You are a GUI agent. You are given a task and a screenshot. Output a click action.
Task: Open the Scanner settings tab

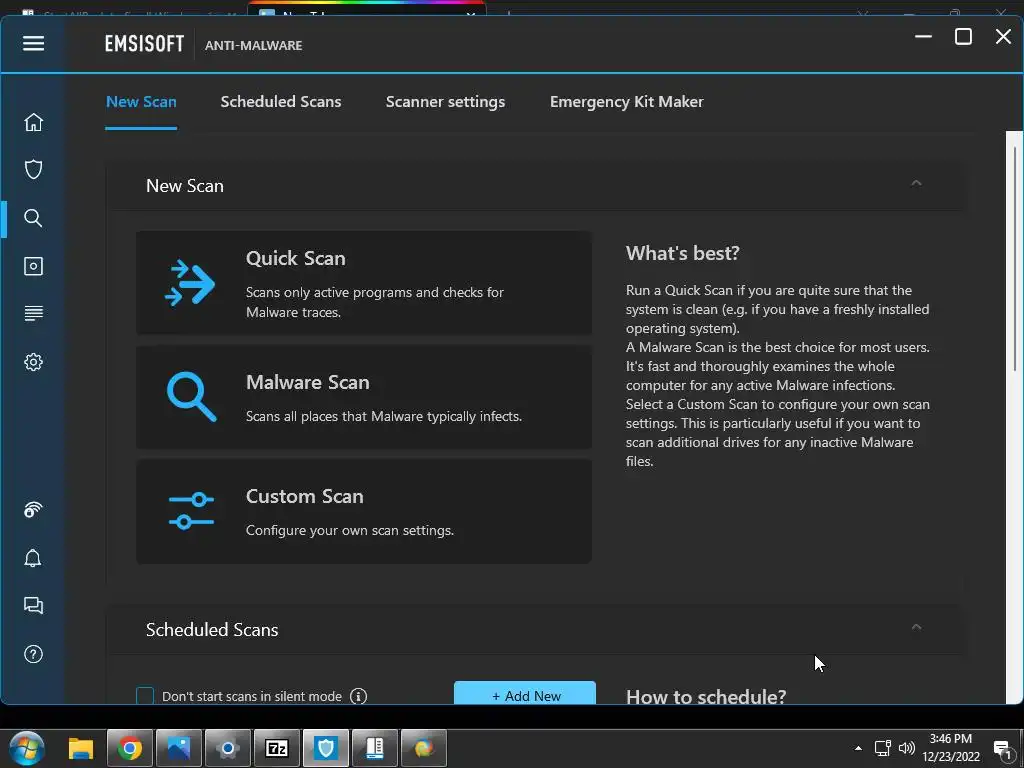pos(445,102)
